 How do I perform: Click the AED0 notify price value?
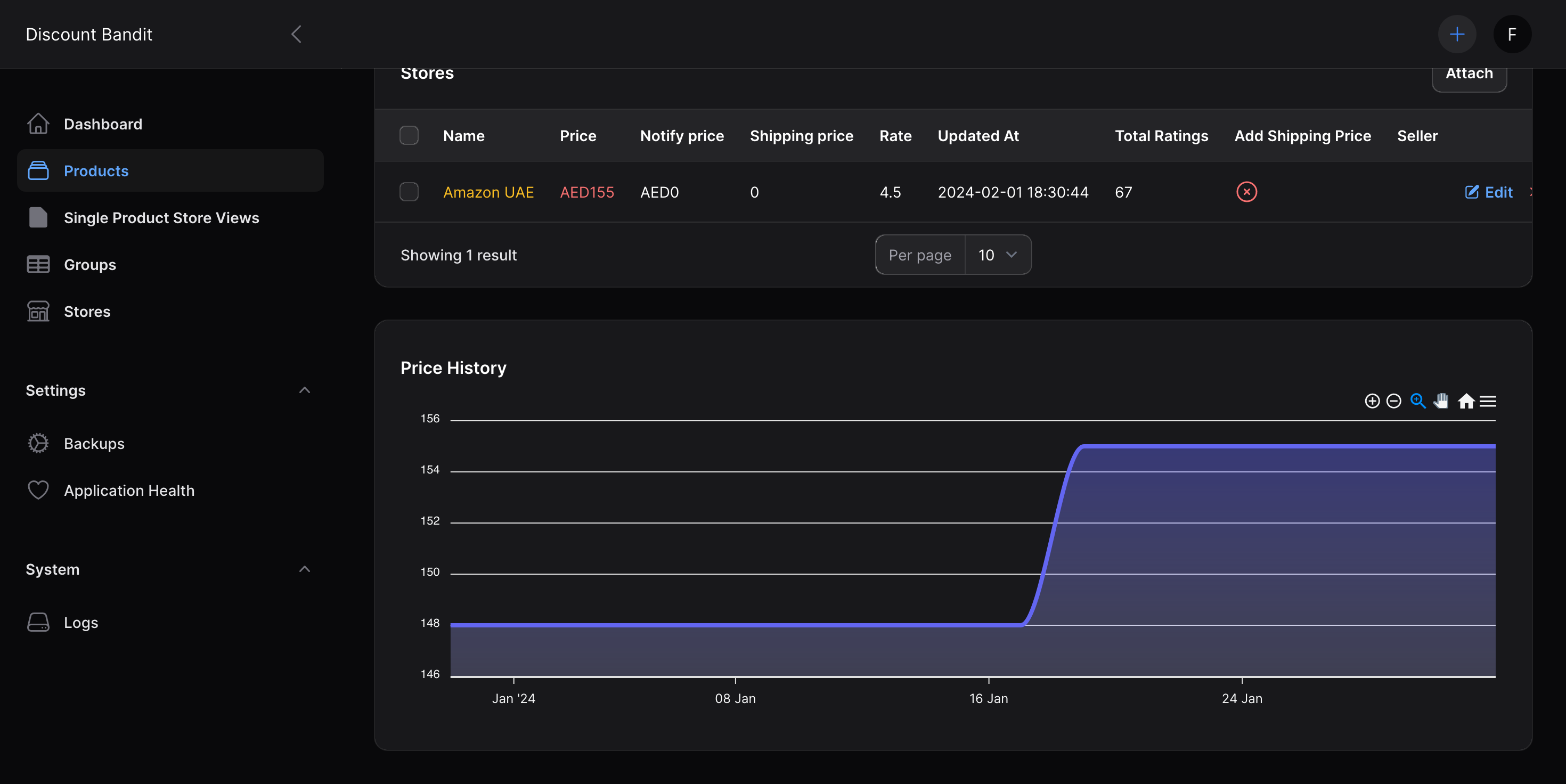[x=659, y=191]
